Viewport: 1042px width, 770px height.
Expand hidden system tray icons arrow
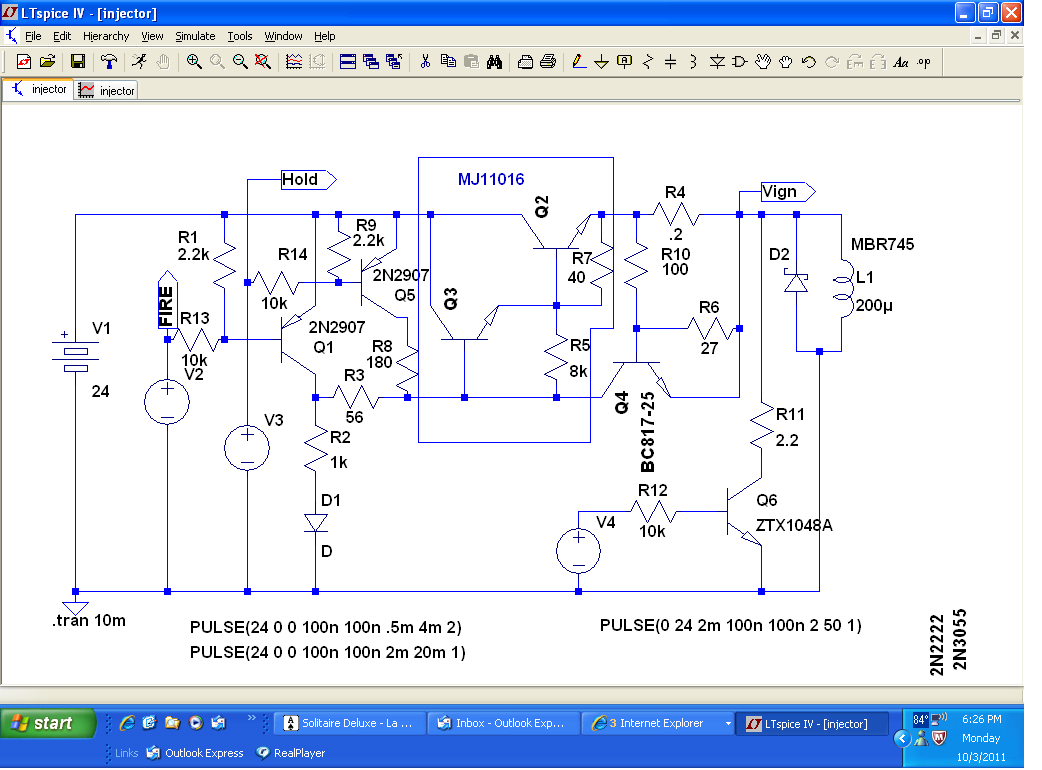pyautogui.click(x=902, y=738)
